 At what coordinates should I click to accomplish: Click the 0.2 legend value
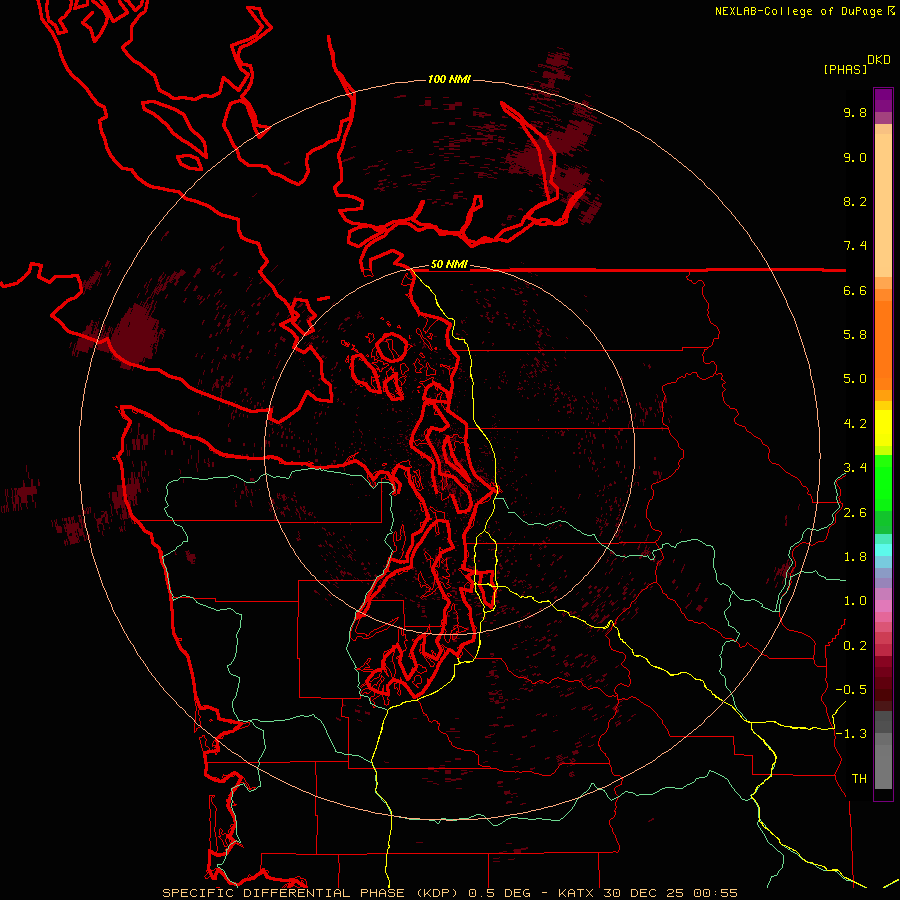[x=855, y=646]
